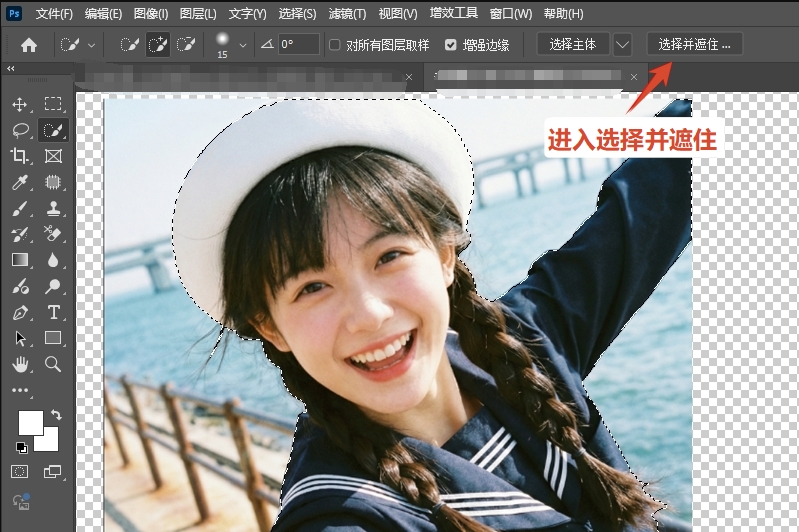This screenshot has height=532, width=799.
Task: Click the brush angle 0° field
Action: (299, 44)
